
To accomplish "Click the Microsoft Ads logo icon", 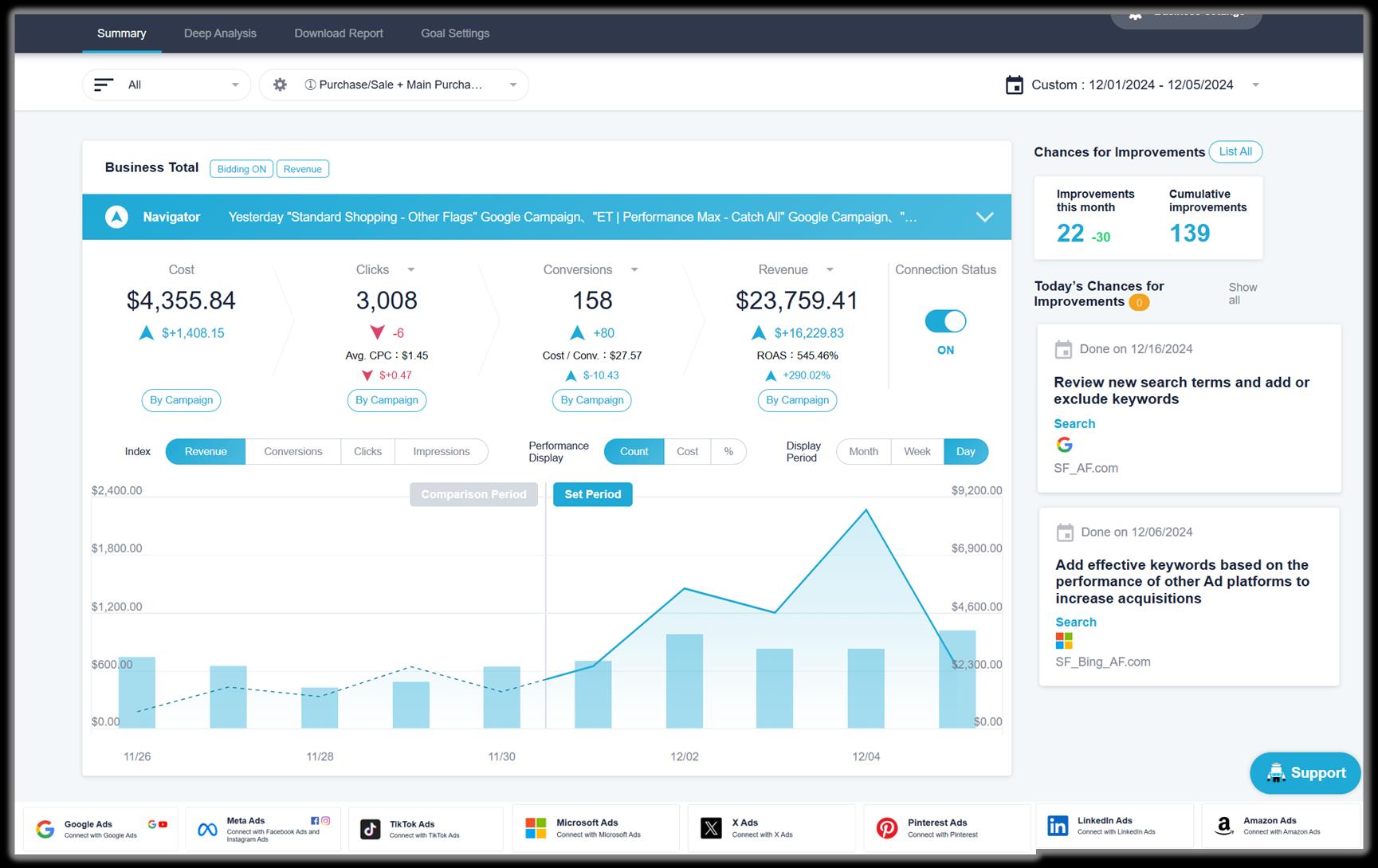I will 536,828.
